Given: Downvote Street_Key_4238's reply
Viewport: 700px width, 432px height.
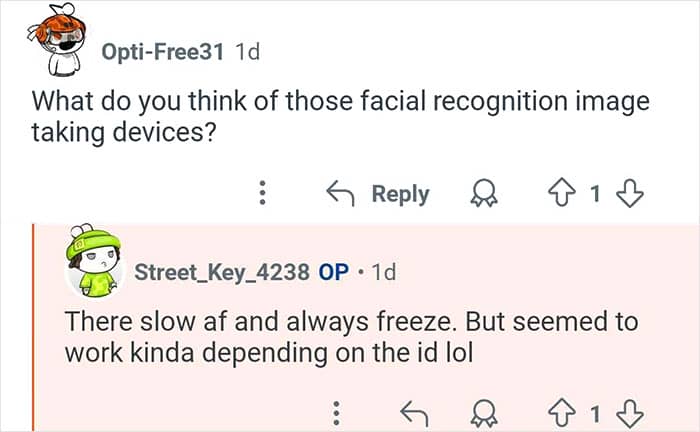Looking at the screenshot, I should pos(630,412).
